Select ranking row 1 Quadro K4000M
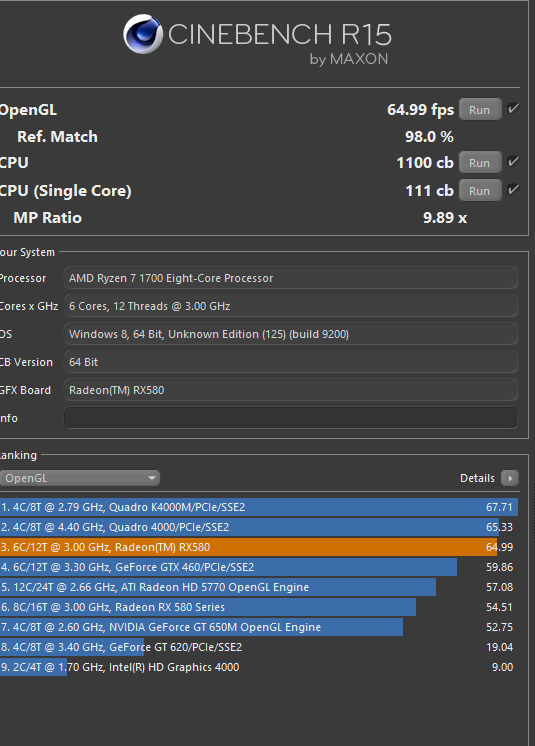Viewport: 535px width, 746px height. tap(259, 507)
